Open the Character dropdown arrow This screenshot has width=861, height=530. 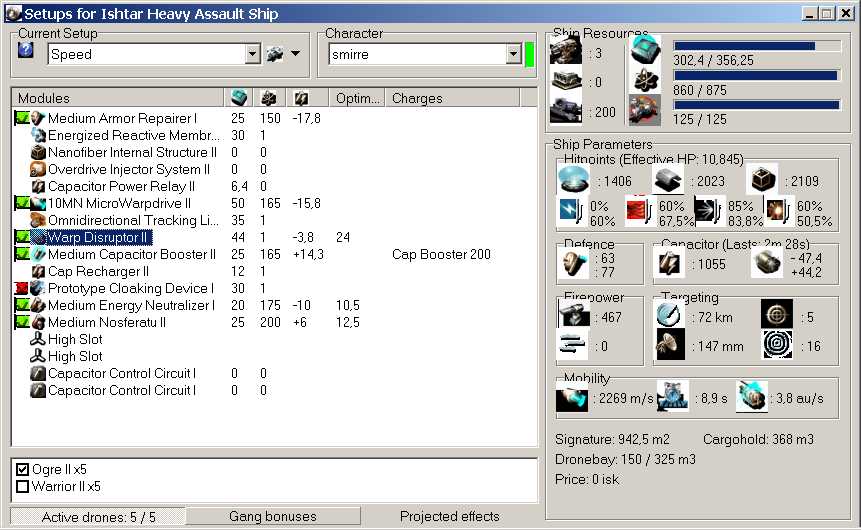point(513,54)
